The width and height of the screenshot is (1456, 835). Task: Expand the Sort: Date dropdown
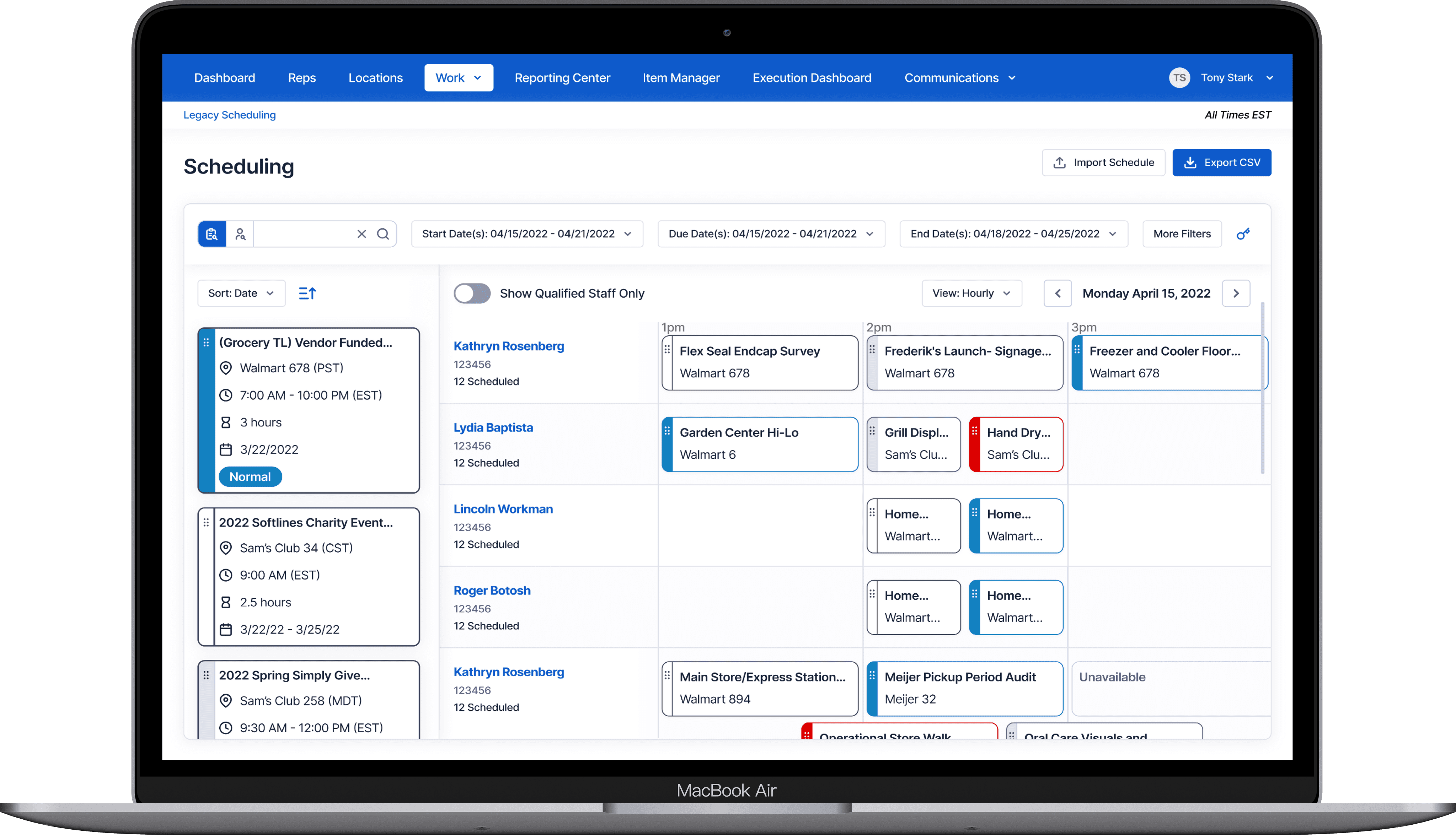click(x=241, y=293)
